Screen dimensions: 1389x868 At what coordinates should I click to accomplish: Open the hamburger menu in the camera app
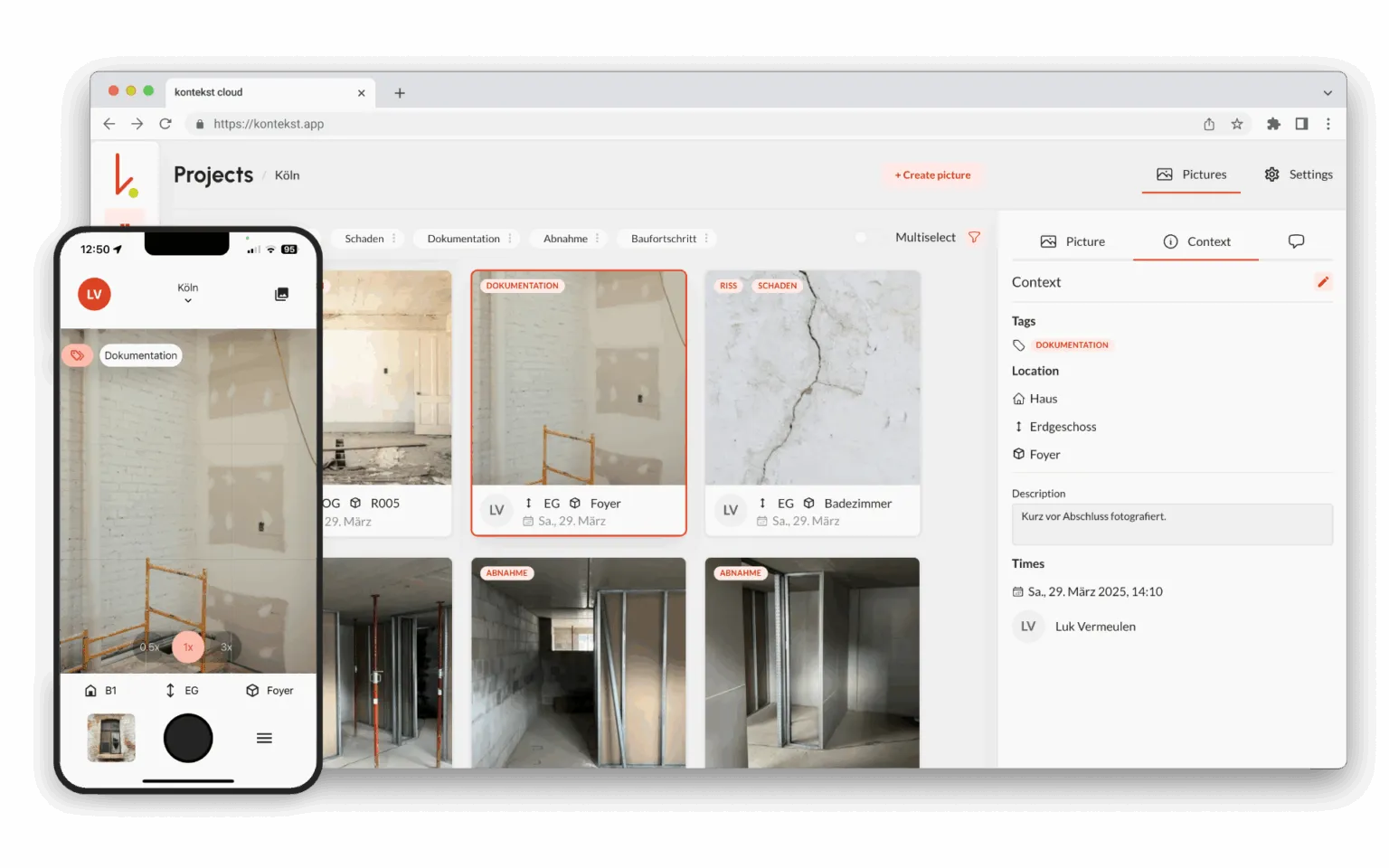(x=263, y=737)
